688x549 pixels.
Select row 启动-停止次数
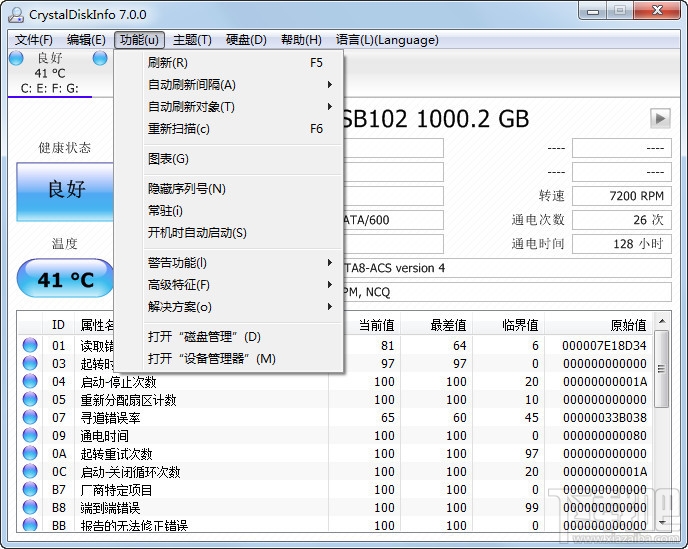click(335, 381)
